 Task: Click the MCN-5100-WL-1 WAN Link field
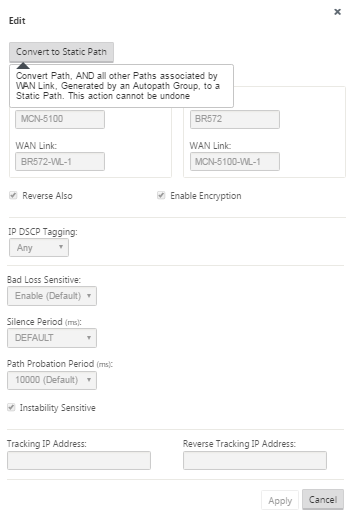[235, 162]
